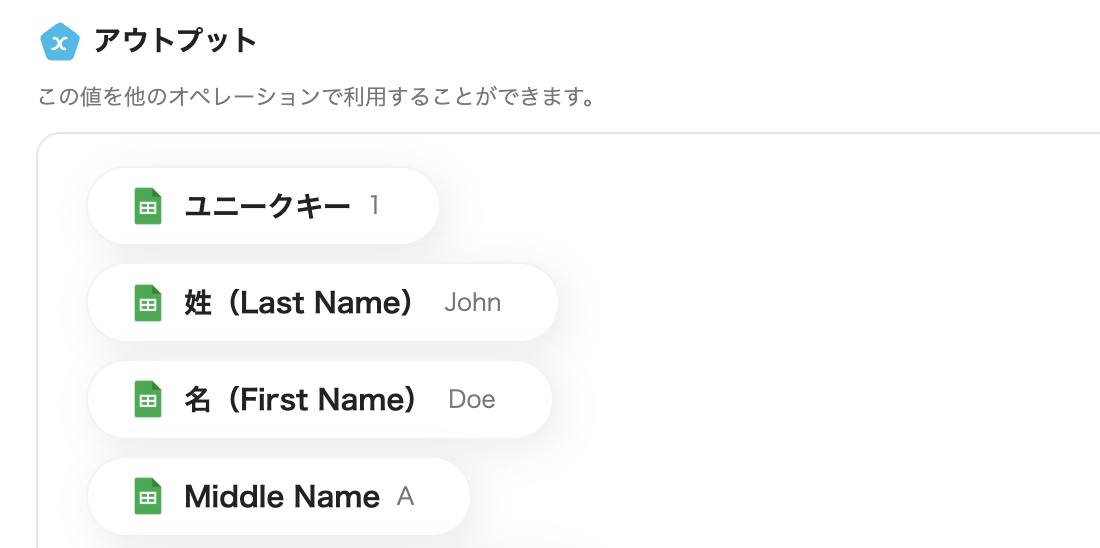The height and width of the screenshot is (548, 1100).
Task: Click the A value beside Middle Name
Action: [405, 497]
